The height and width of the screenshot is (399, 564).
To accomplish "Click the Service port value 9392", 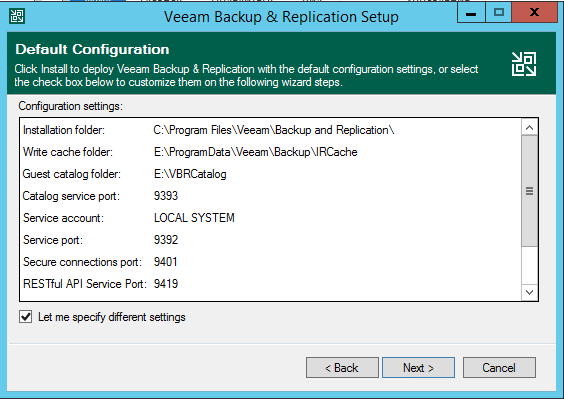I will click(x=166, y=240).
